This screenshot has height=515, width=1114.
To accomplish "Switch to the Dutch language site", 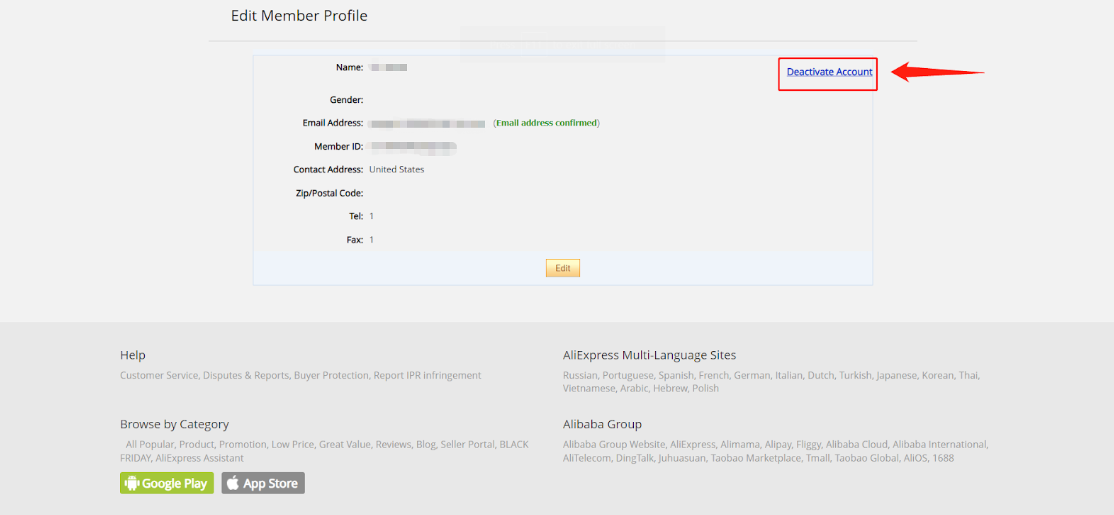I will [x=821, y=375].
